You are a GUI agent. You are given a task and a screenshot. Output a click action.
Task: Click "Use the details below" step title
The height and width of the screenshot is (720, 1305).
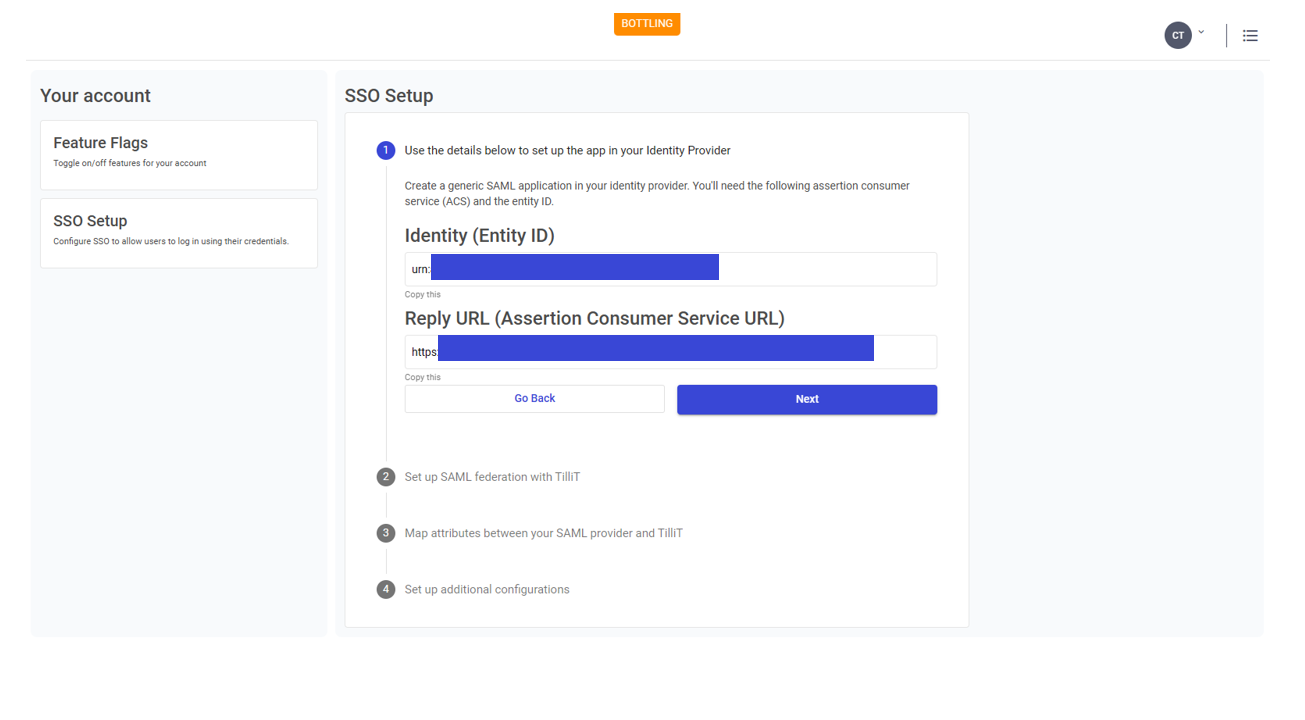coord(568,151)
